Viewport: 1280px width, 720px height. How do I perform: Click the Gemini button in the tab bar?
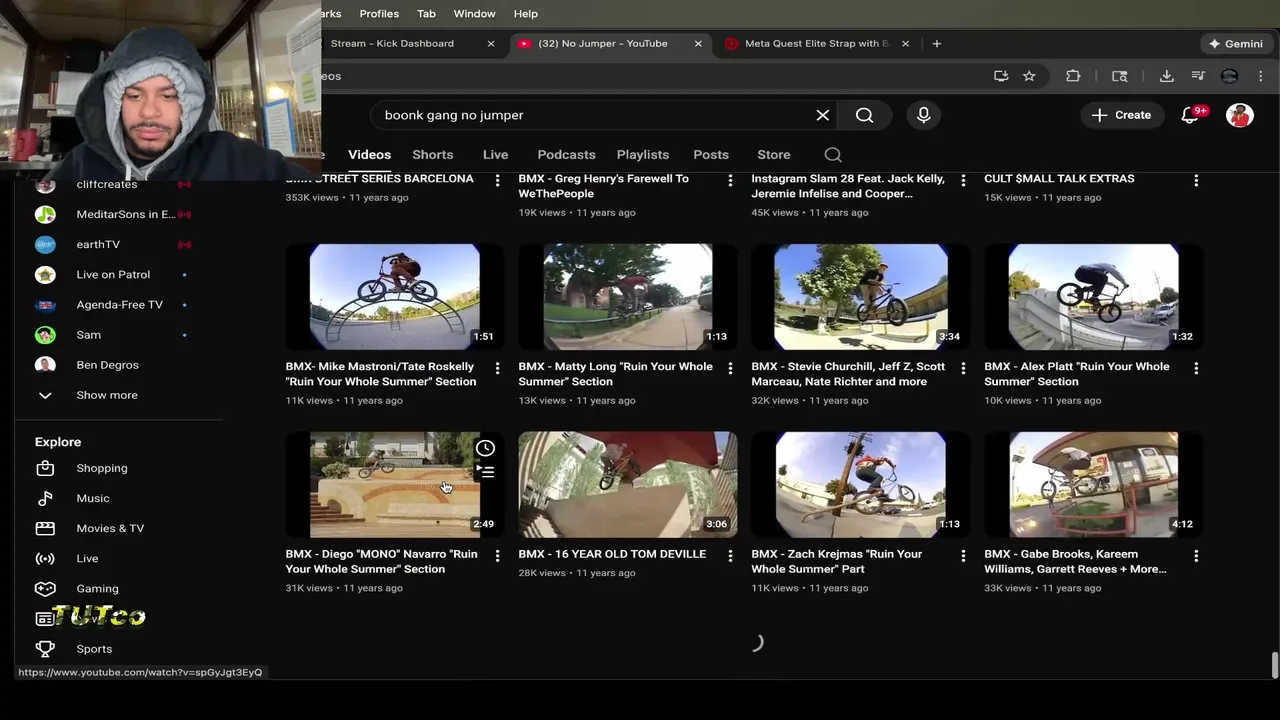(x=1236, y=44)
